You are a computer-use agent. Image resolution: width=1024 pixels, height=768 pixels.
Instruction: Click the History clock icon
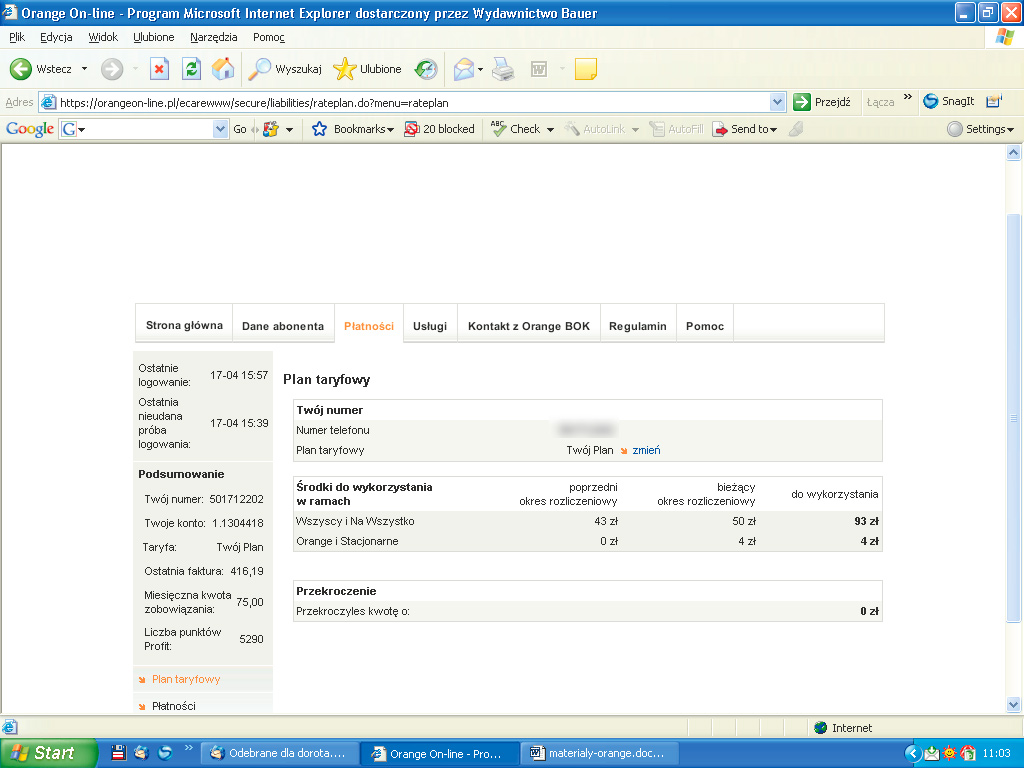(426, 69)
